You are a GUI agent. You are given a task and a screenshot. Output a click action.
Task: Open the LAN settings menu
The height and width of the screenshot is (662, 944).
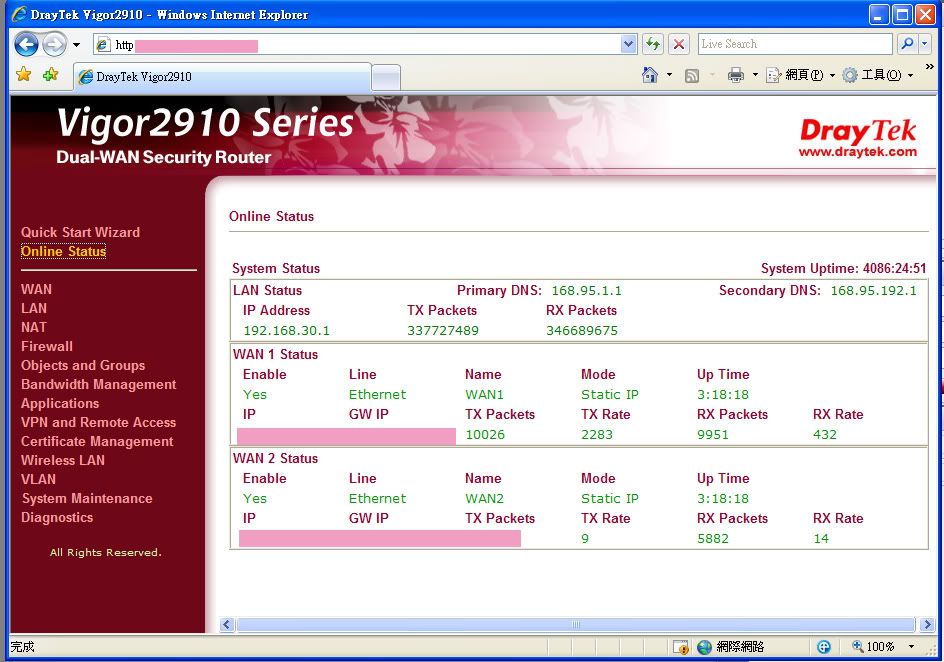[x=34, y=308]
